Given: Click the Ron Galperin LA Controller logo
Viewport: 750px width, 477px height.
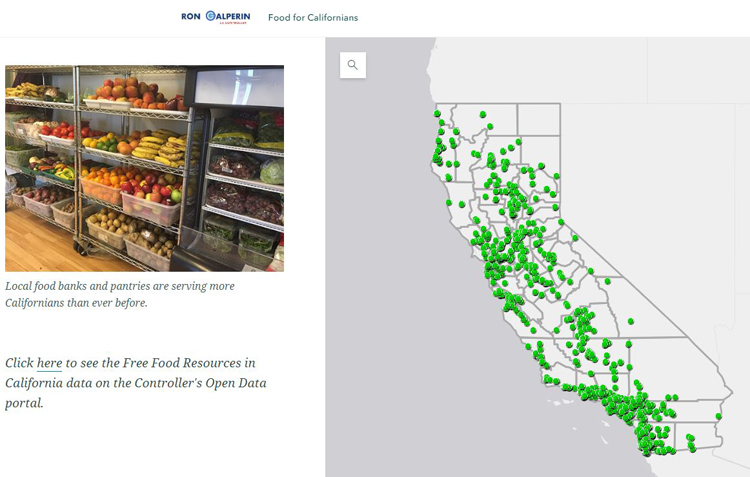Looking at the screenshot, I should click(216, 17).
